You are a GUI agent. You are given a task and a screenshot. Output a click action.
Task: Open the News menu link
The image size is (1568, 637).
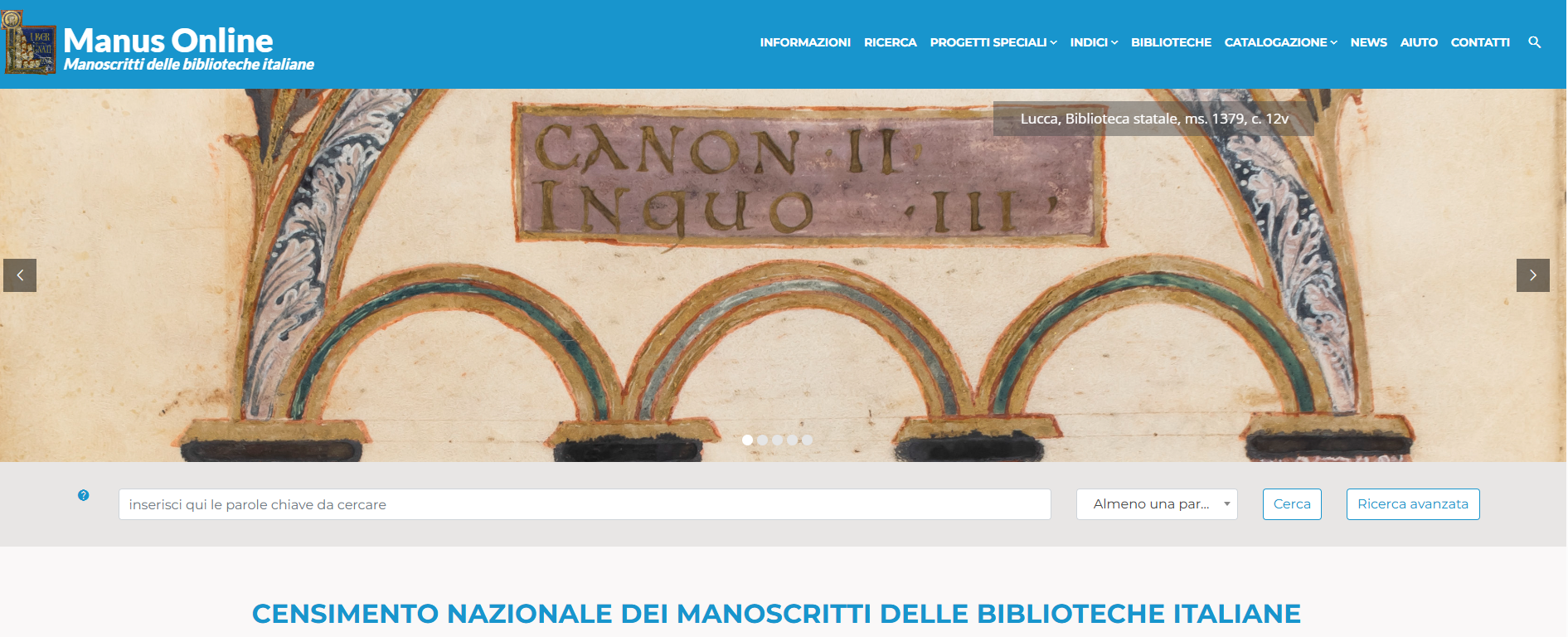(x=1368, y=42)
